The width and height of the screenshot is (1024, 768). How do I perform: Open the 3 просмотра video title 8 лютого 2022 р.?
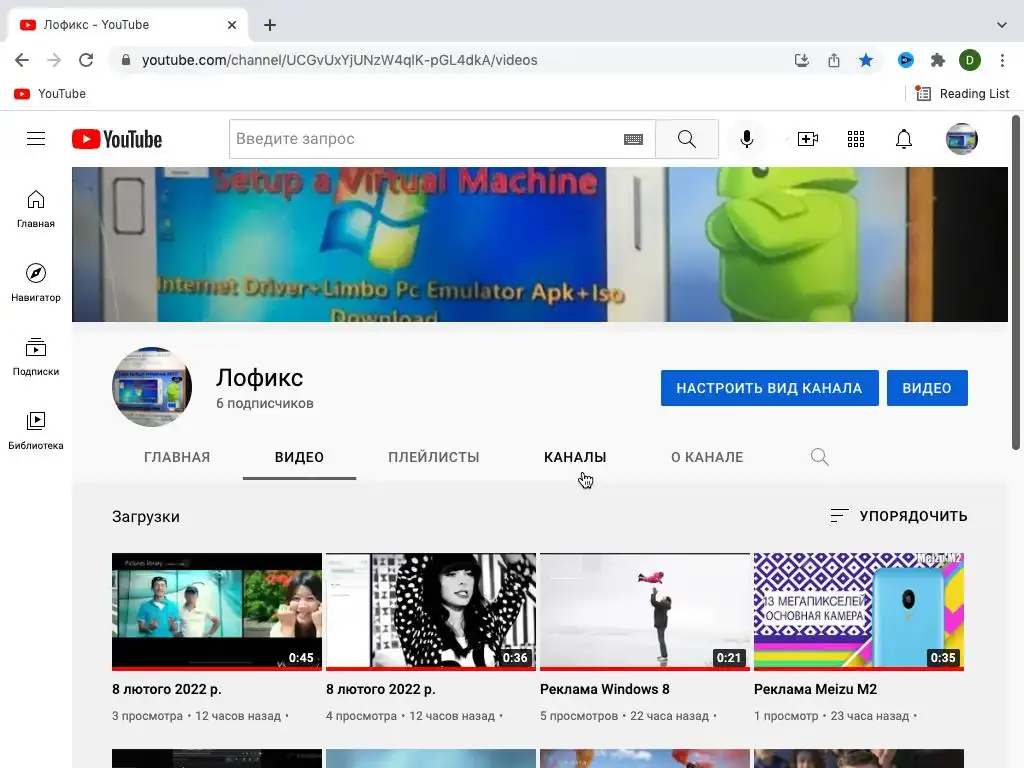[x=167, y=689]
